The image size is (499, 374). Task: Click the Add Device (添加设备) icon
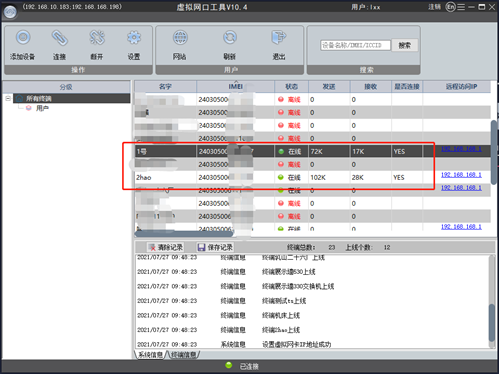[x=23, y=38]
